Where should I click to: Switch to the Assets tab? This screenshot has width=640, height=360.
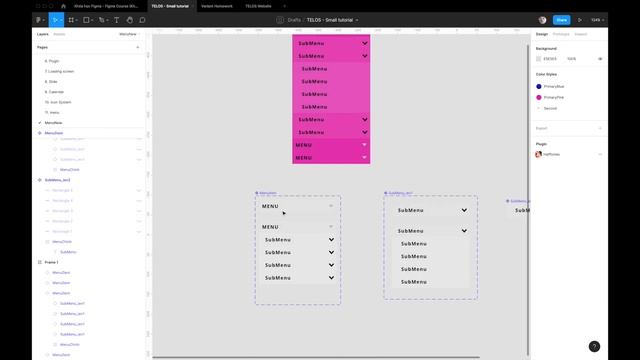pyautogui.click(x=59, y=34)
